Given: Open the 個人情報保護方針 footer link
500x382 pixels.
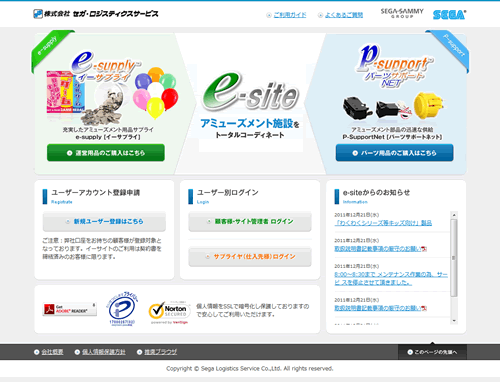Looking at the screenshot, I should coord(104,352).
